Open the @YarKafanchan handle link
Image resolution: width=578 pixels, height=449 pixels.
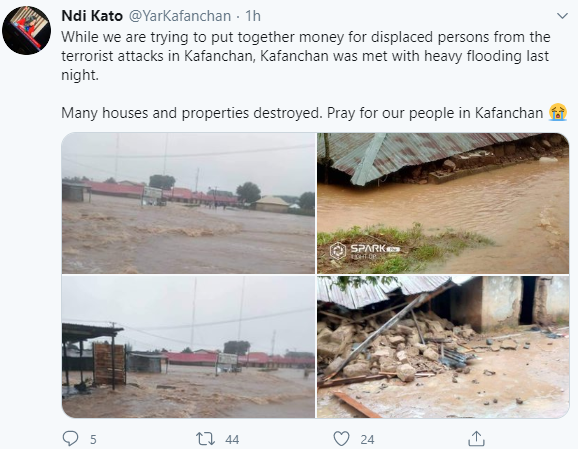180,16
